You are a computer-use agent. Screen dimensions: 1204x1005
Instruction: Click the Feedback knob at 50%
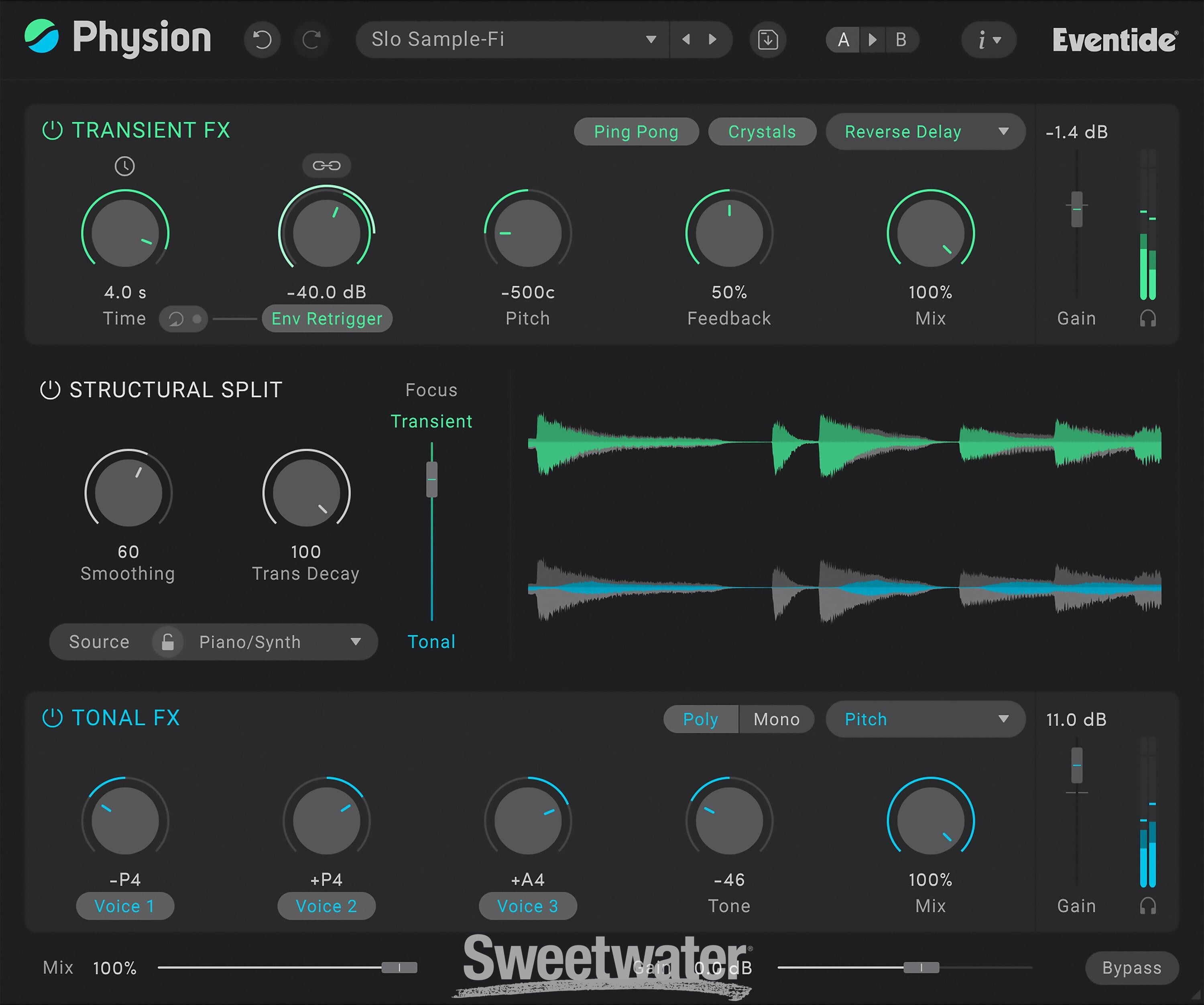click(729, 233)
